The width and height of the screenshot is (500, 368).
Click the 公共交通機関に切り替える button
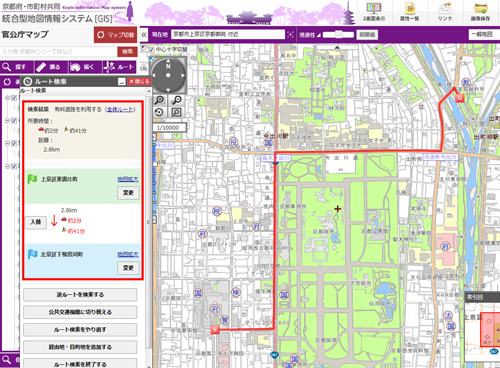[x=80, y=312]
